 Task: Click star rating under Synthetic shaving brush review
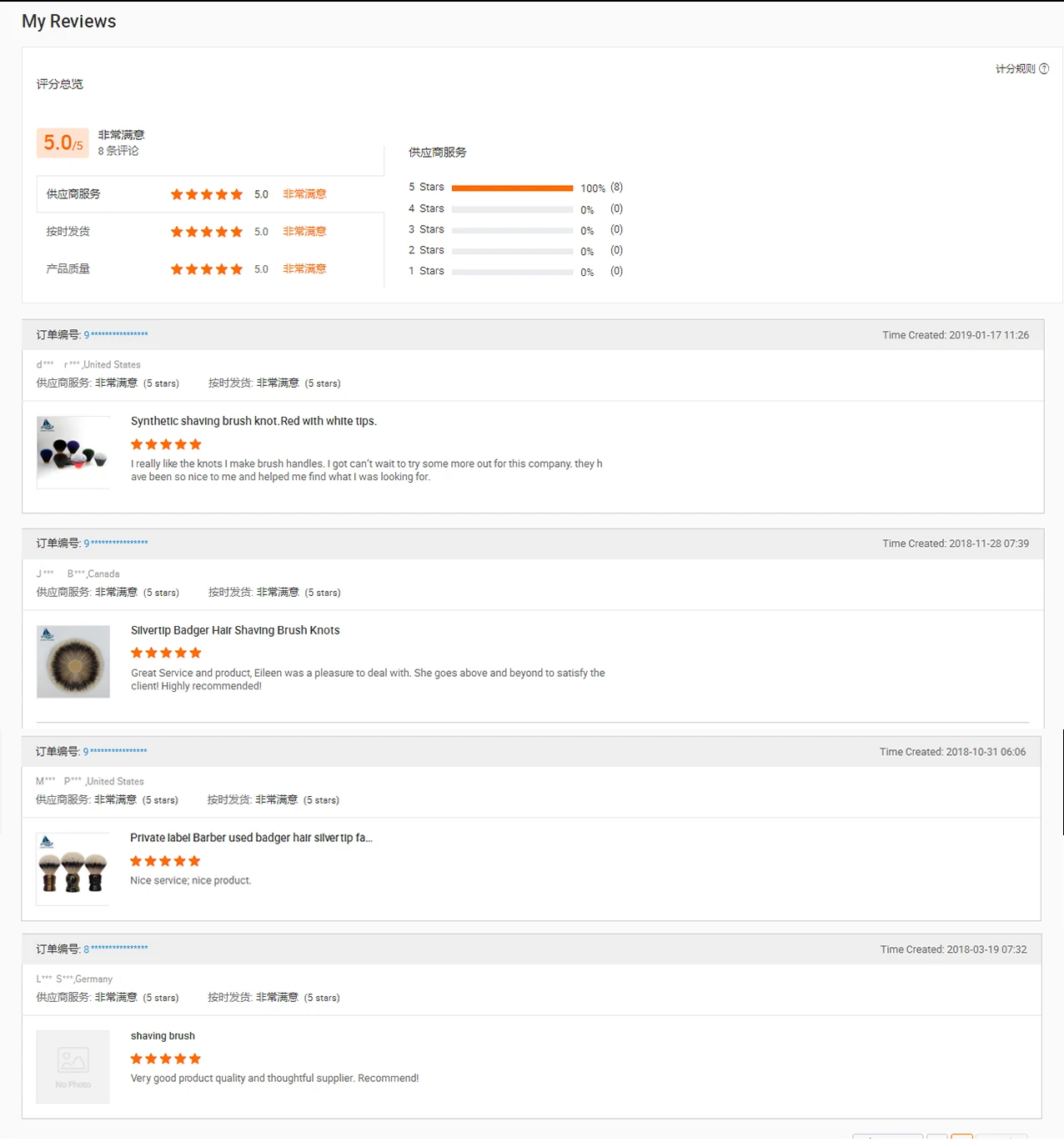166,444
